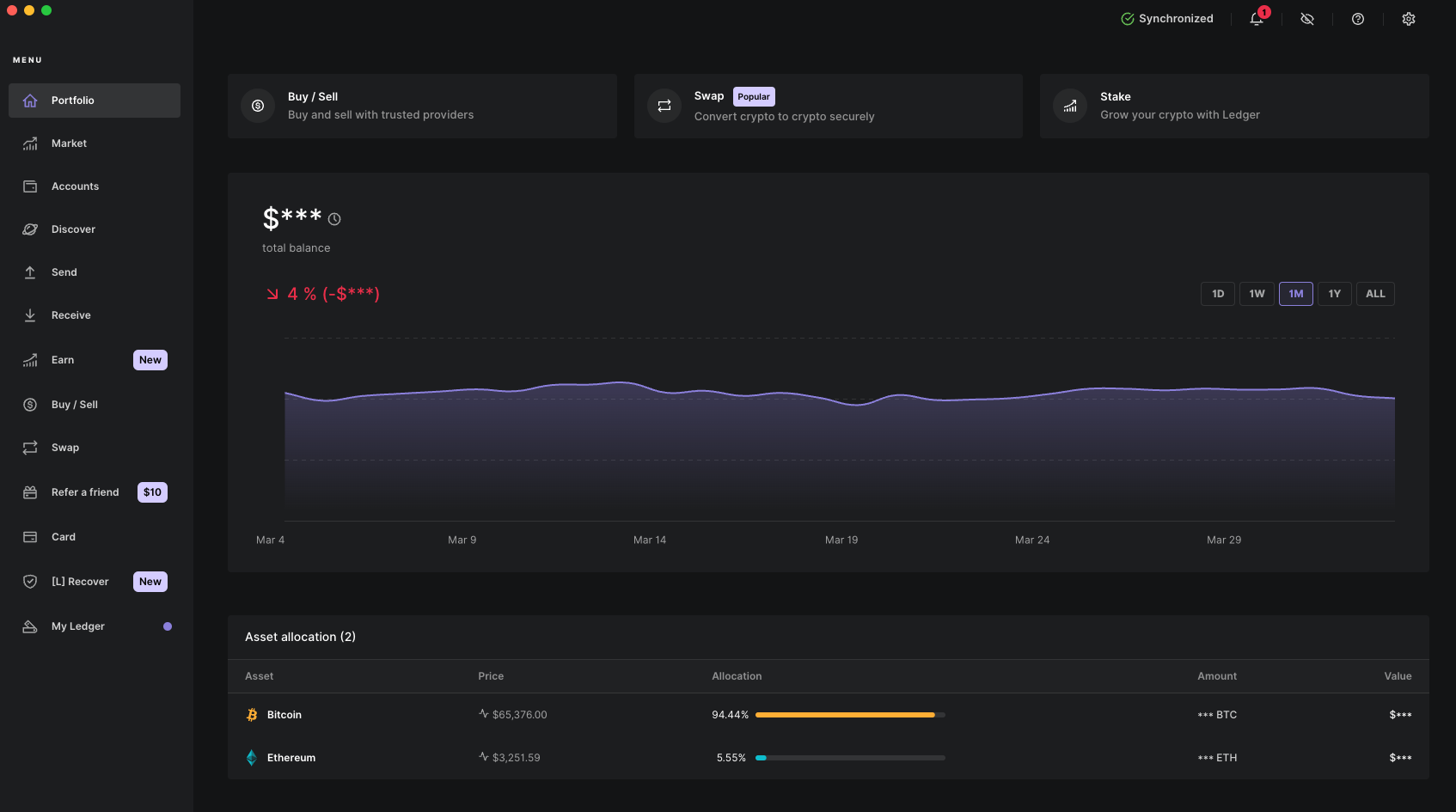Open the Buy / Sell shortcut card
Viewport: 1456px width, 812px height.
tap(422, 106)
